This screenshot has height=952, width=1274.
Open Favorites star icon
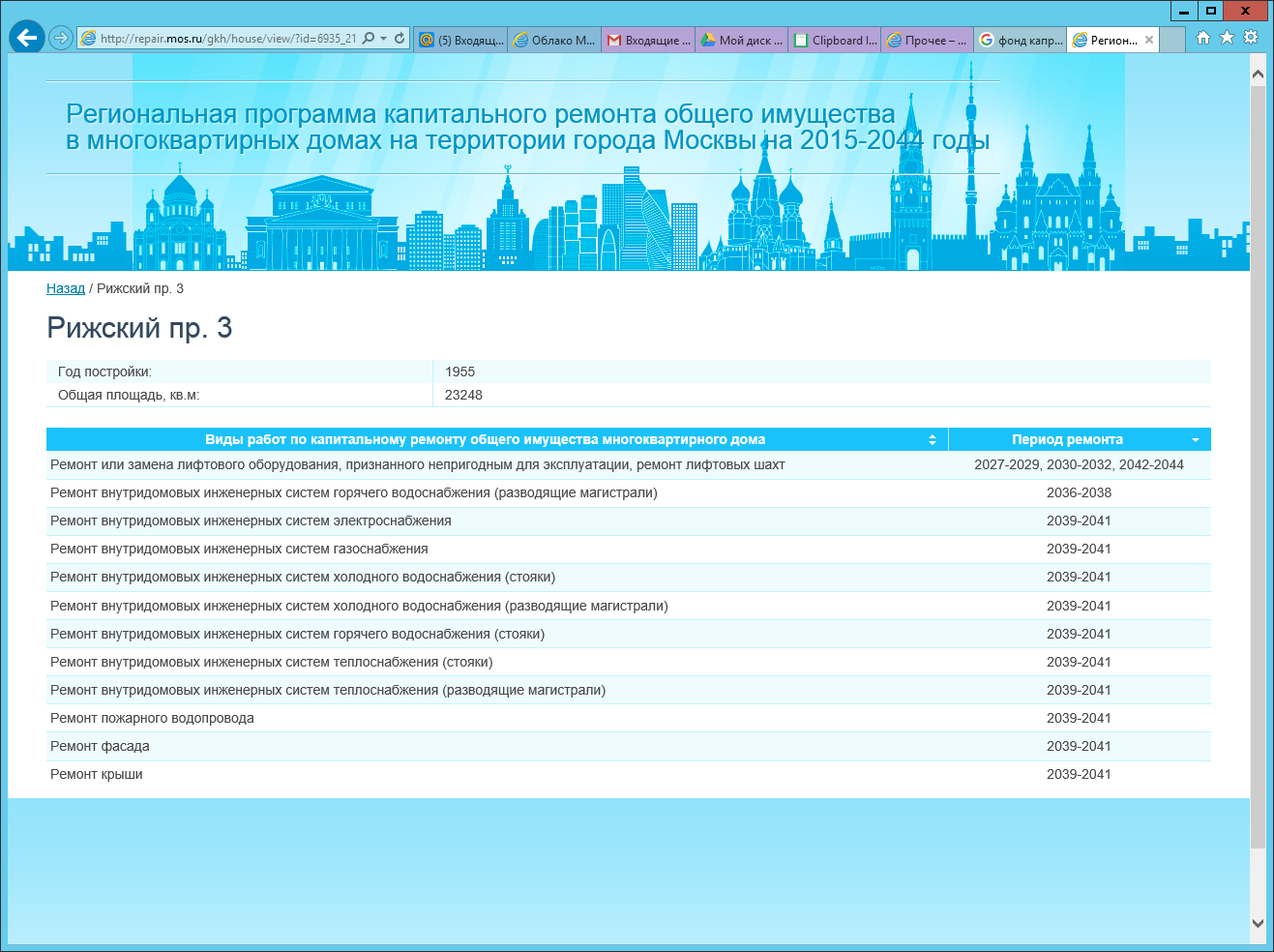point(1227,38)
